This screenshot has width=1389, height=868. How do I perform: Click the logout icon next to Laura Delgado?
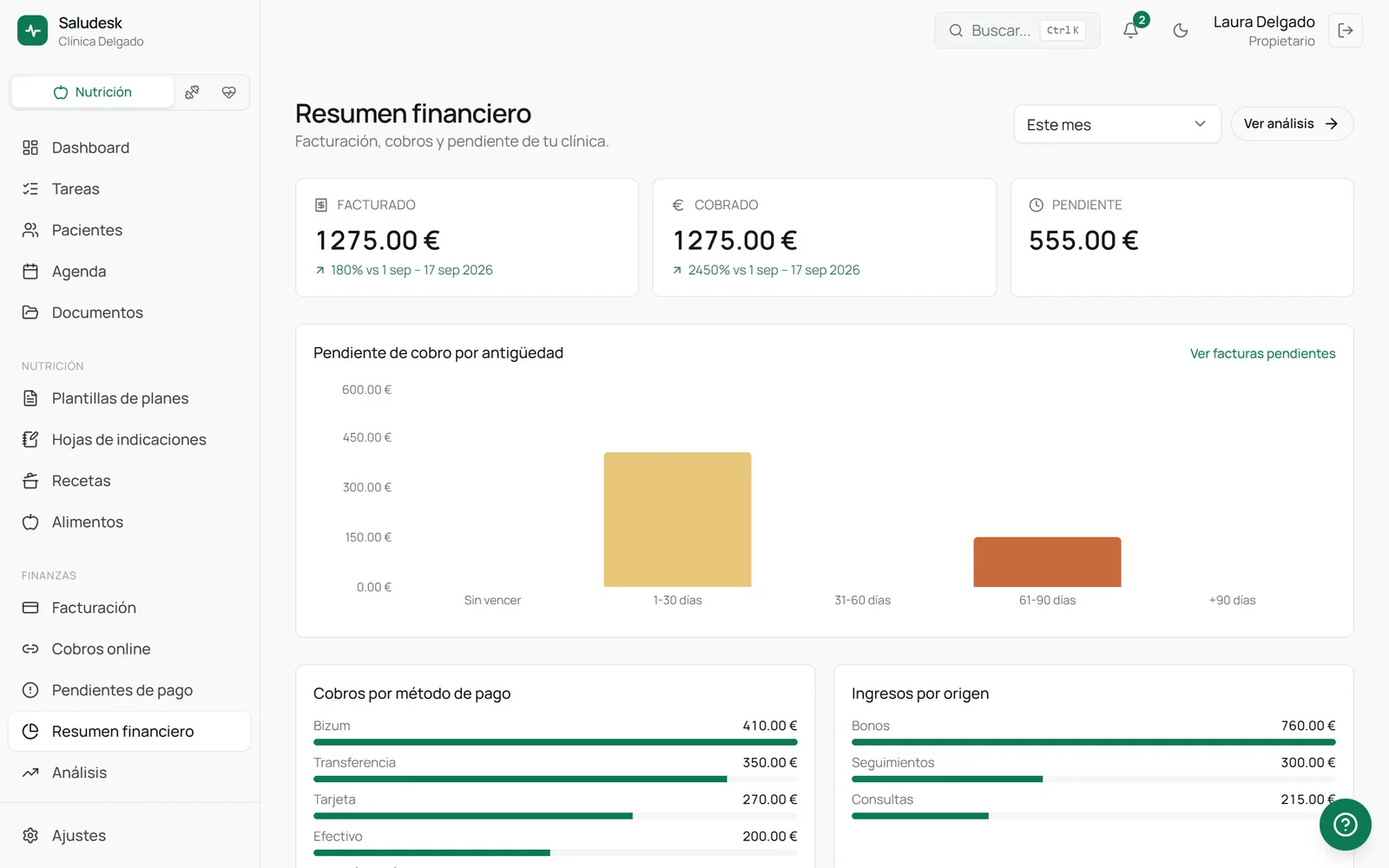pos(1345,30)
